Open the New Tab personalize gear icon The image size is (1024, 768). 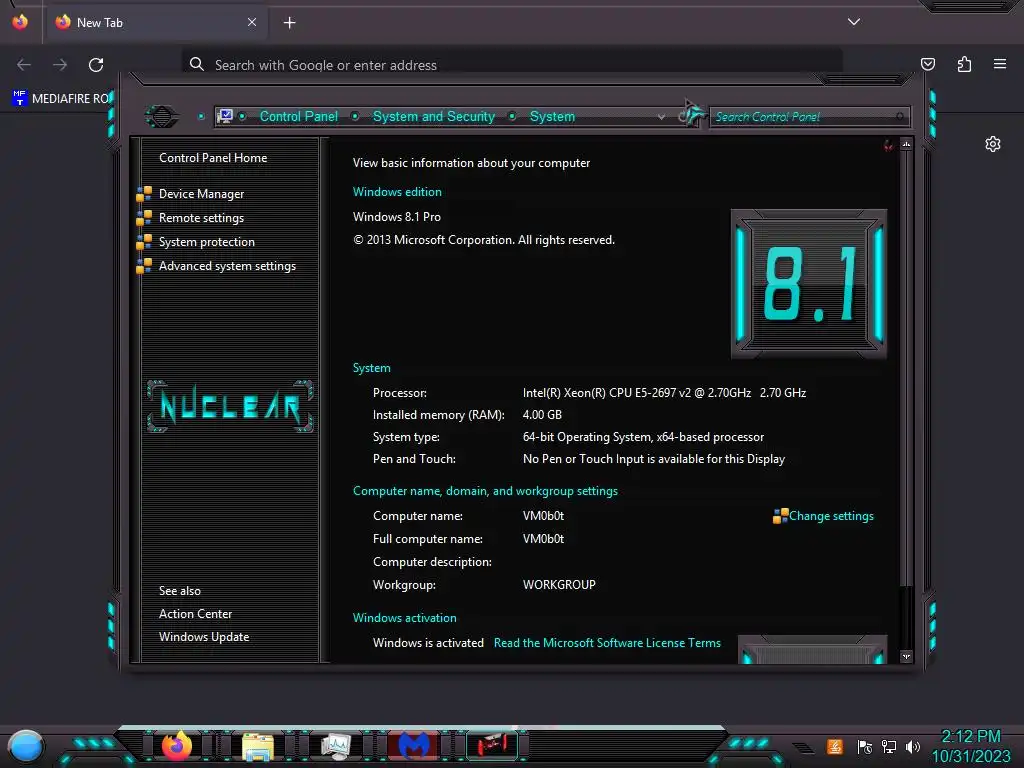pos(993,144)
